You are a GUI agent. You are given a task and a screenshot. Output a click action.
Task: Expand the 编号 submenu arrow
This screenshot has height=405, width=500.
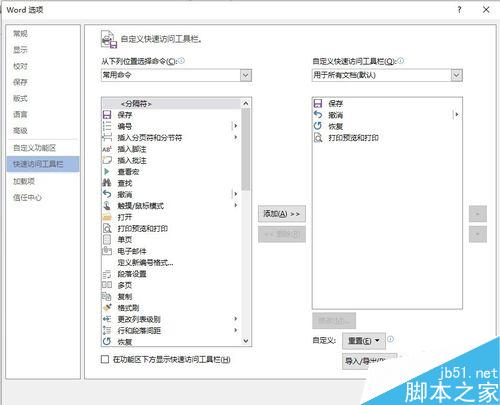pos(235,126)
